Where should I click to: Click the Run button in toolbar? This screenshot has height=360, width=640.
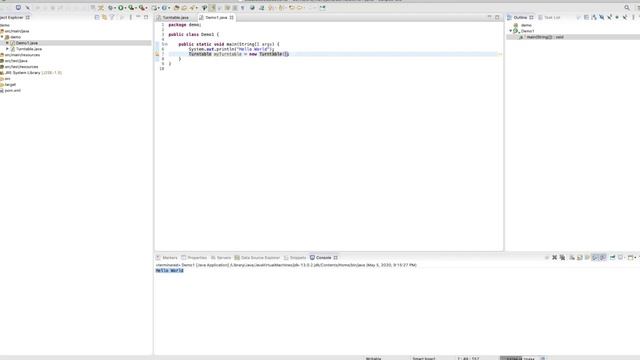[121, 7]
